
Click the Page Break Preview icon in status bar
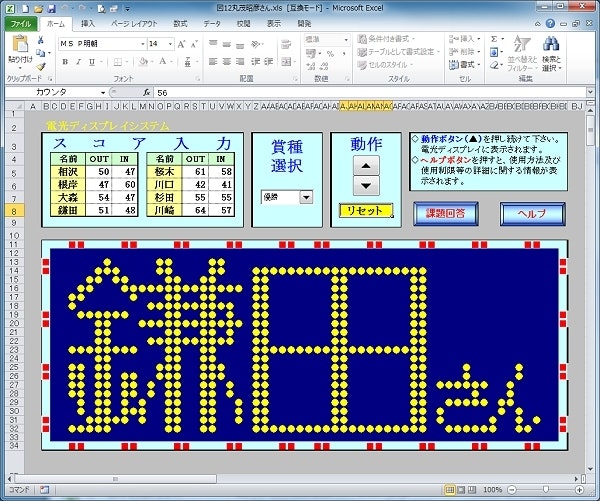pos(472,490)
